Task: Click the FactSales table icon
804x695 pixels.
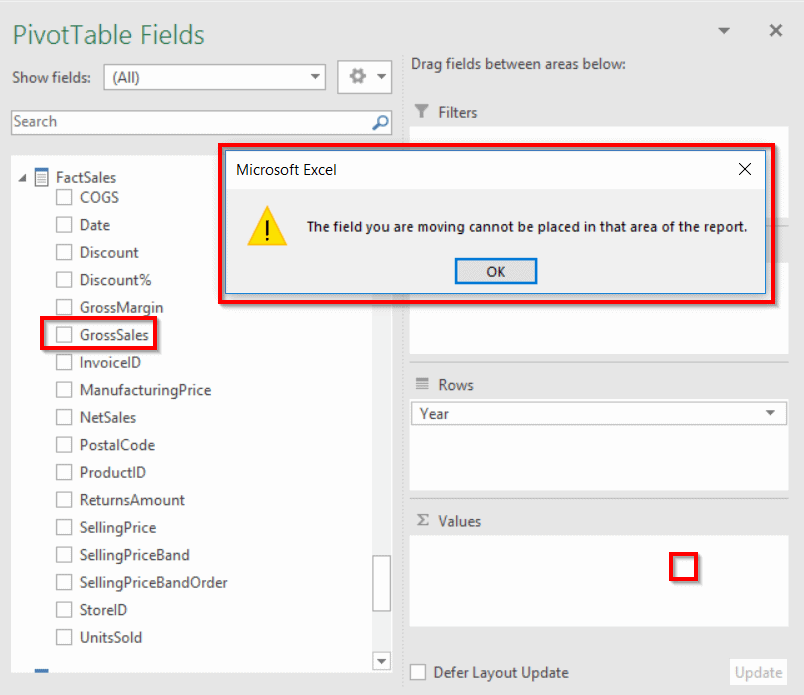Action: pyautogui.click(x=41, y=177)
